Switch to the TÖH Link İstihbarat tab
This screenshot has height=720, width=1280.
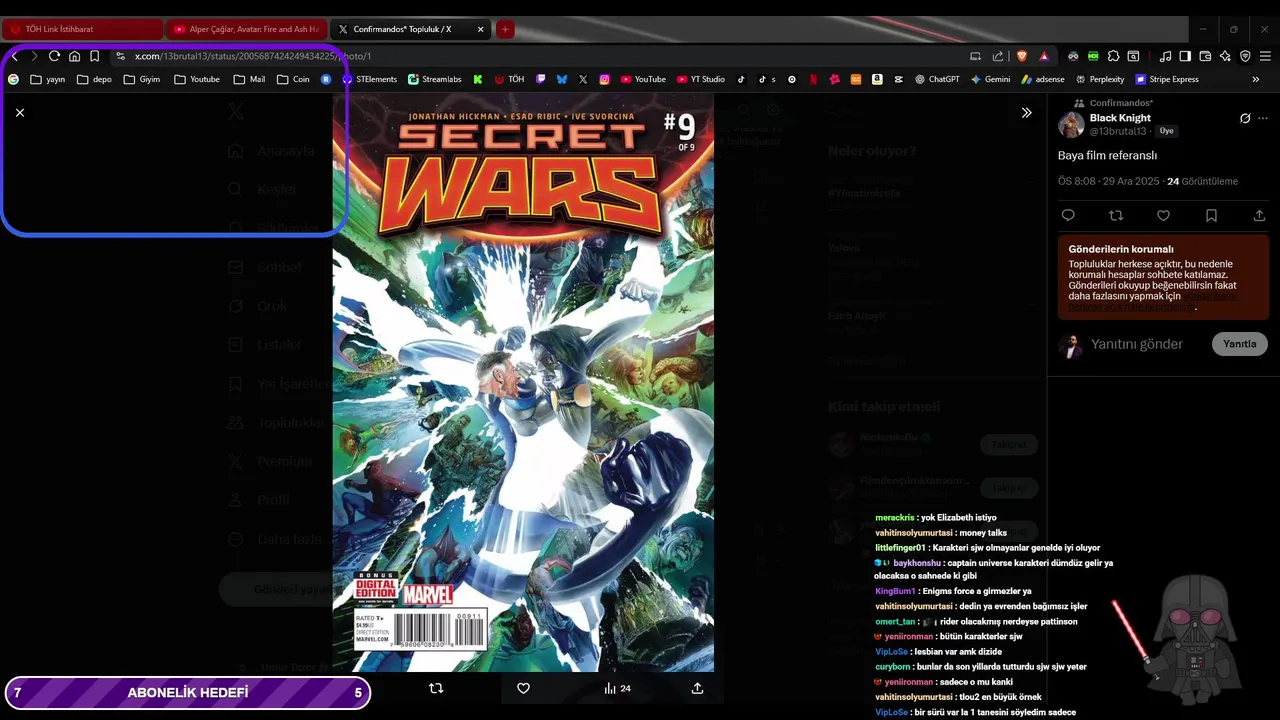[82, 29]
